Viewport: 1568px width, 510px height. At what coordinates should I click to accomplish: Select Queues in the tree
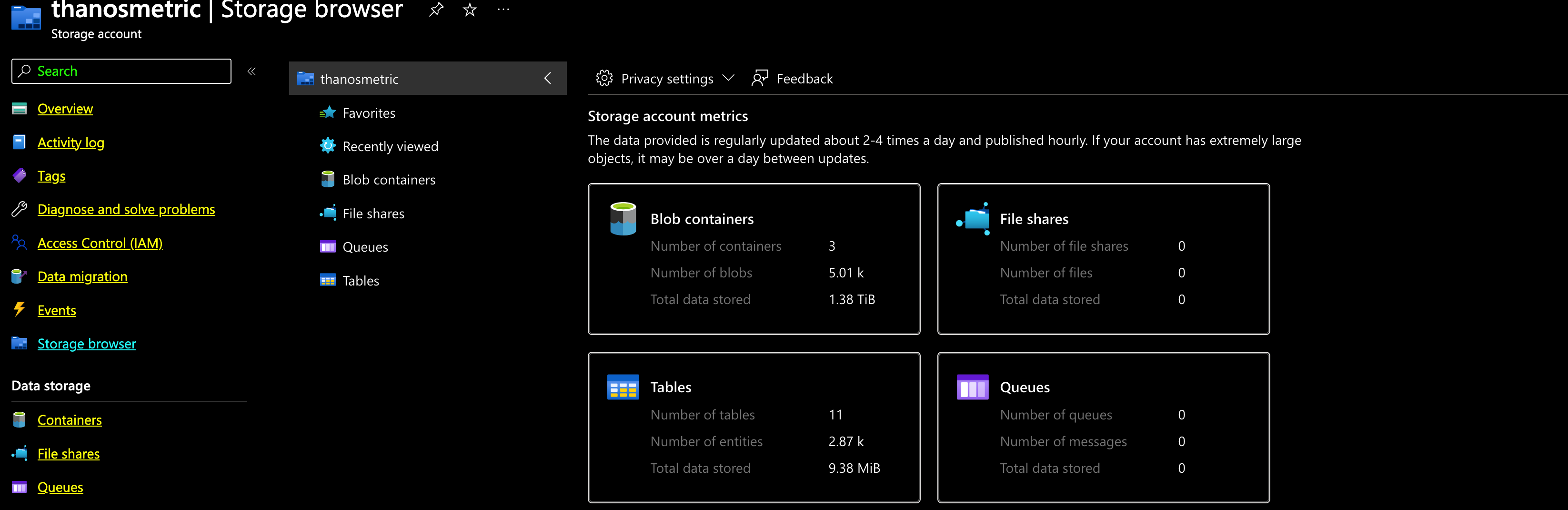tap(365, 247)
